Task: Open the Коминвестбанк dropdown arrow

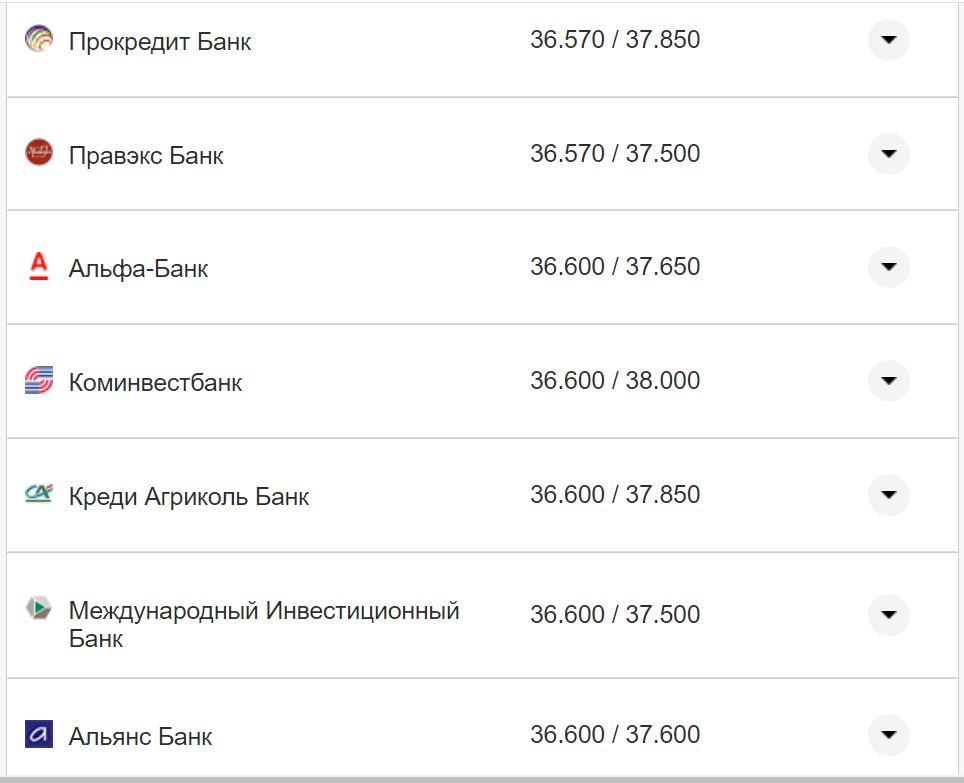Action: [x=888, y=380]
